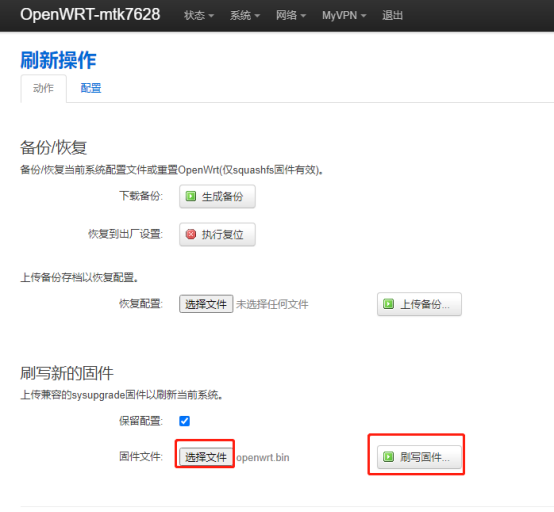Expand the 状态 dropdown menu
Viewport: 554px width, 512px height.
(199, 16)
